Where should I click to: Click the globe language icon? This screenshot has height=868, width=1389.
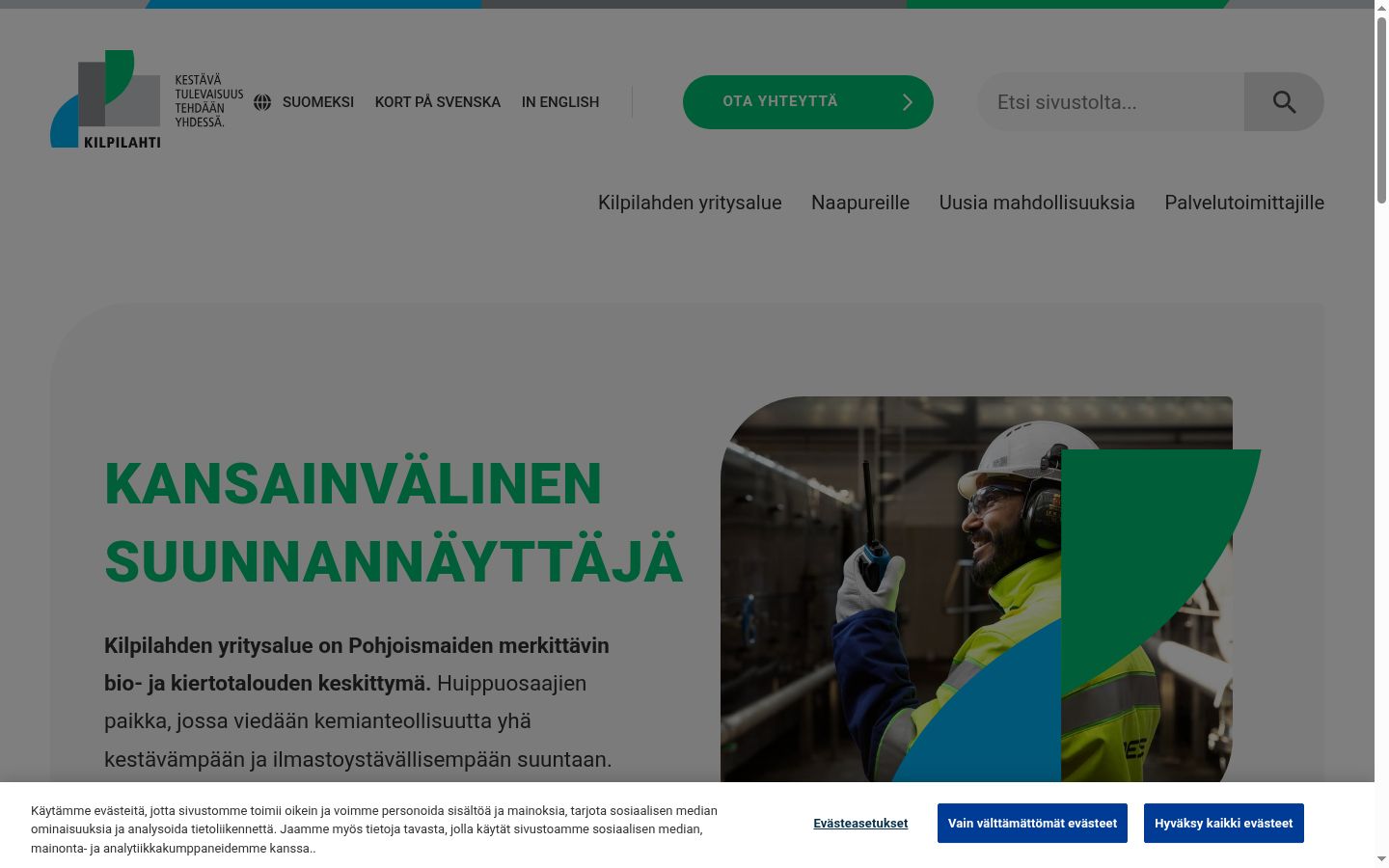[x=262, y=102]
